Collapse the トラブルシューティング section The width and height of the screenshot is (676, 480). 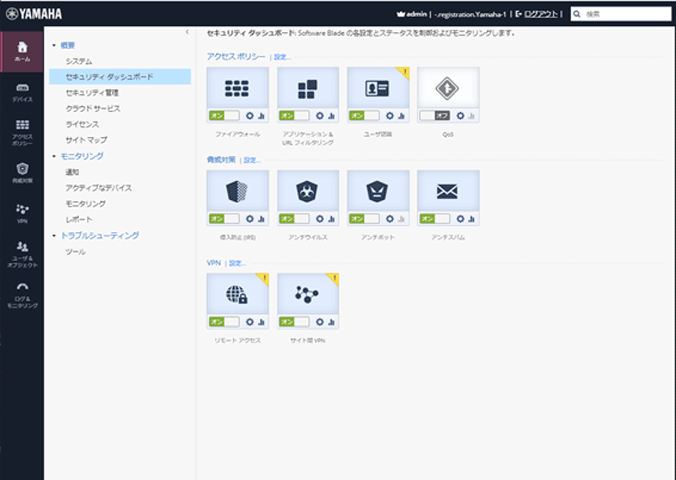pos(53,235)
